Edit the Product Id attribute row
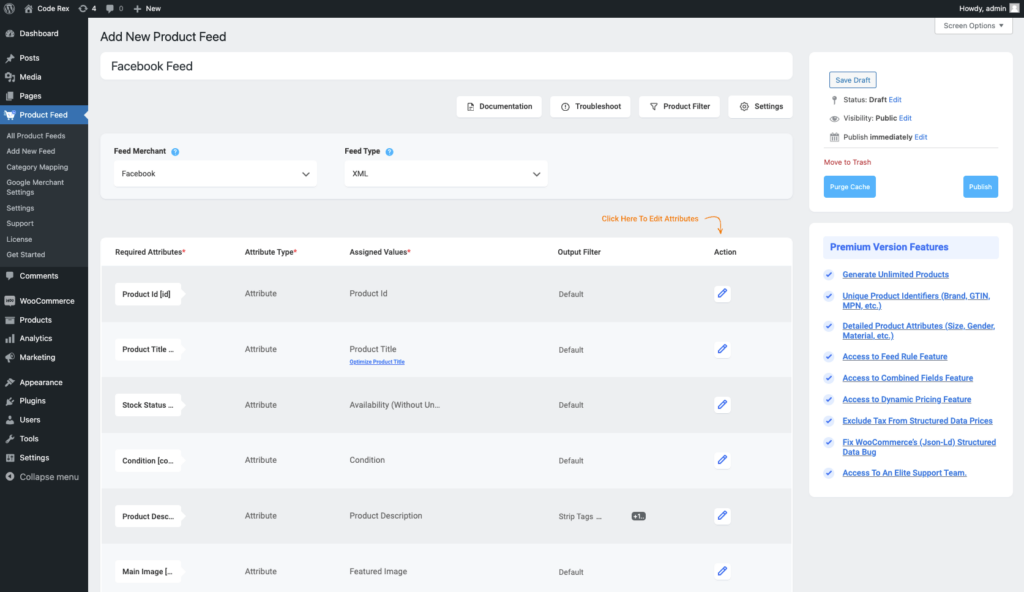Screen dimensions: 1024x592 click(x=722, y=293)
